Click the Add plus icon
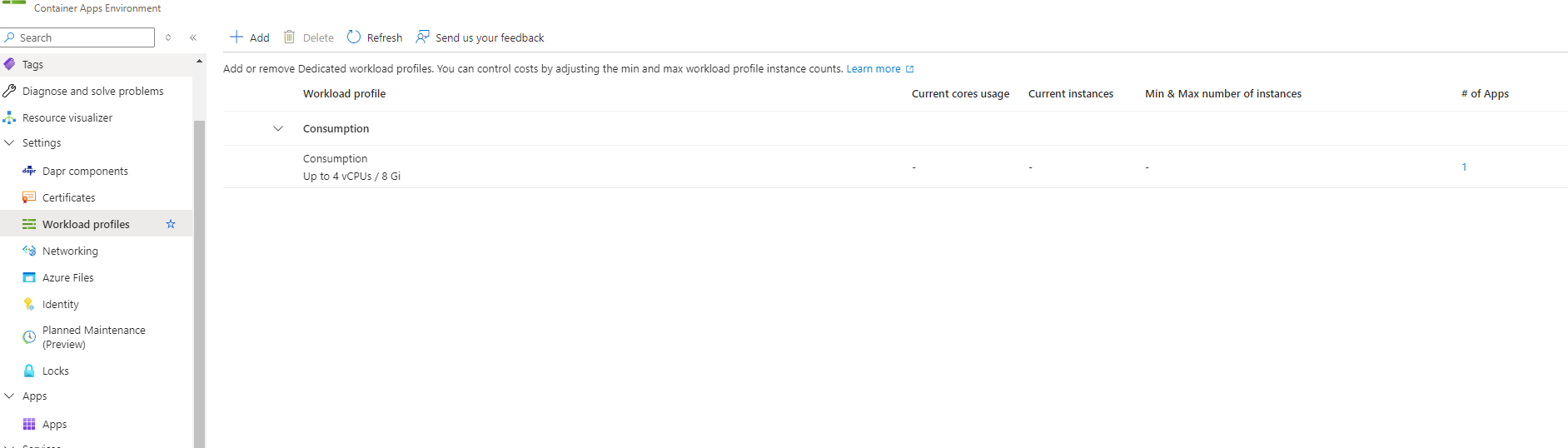 pyautogui.click(x=236, y=37)
